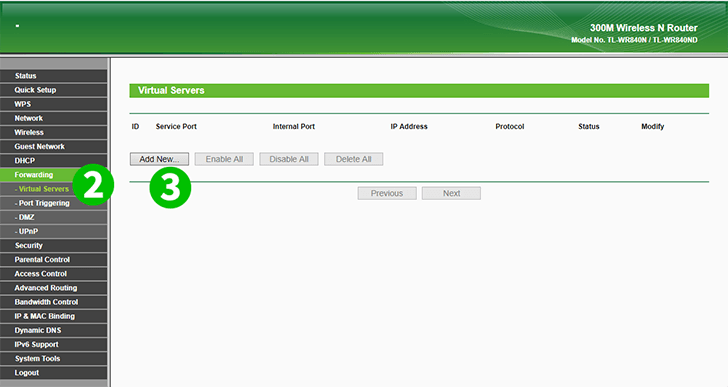
Task: Open System Tools menu
Action: coord(54,359)
